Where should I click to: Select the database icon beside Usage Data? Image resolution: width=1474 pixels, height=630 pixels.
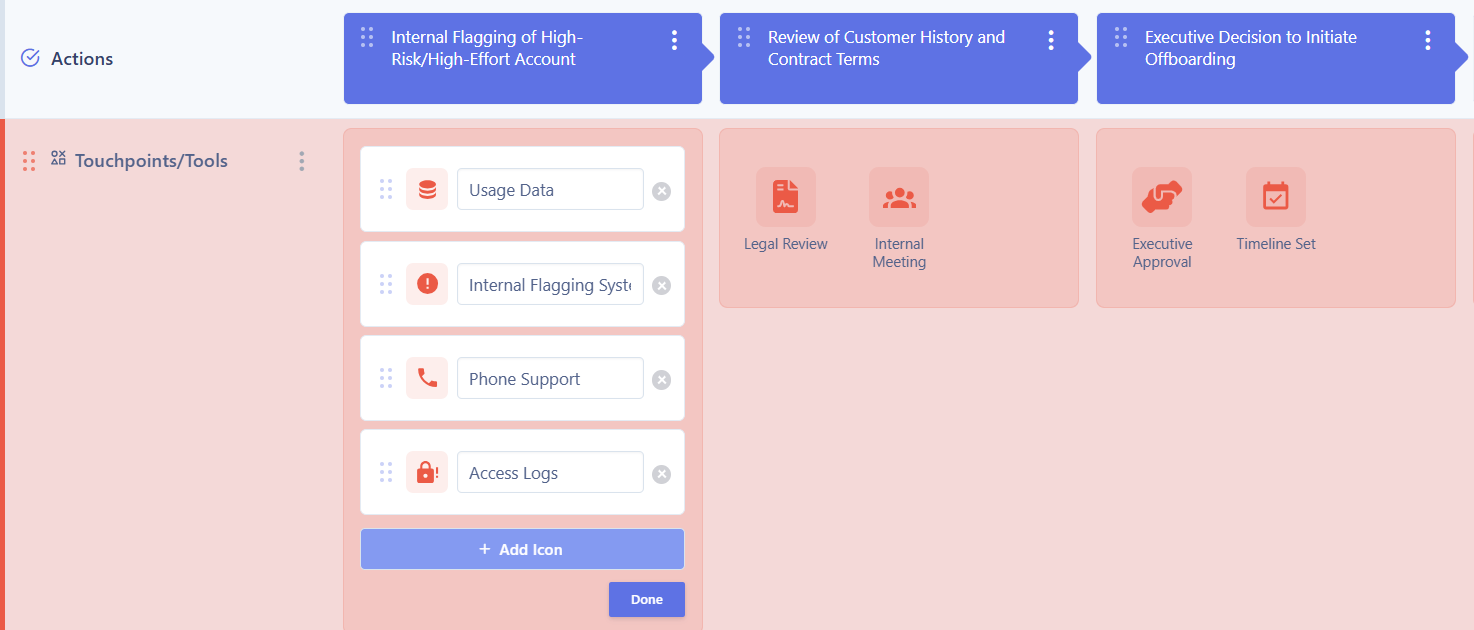pyautogui.click(x=427, y=188)
